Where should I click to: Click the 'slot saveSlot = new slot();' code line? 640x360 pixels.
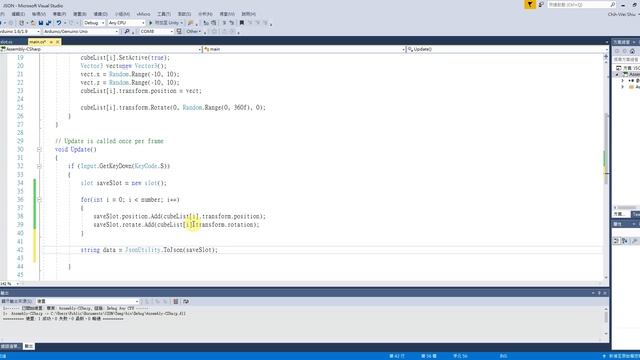click(124, 183)
